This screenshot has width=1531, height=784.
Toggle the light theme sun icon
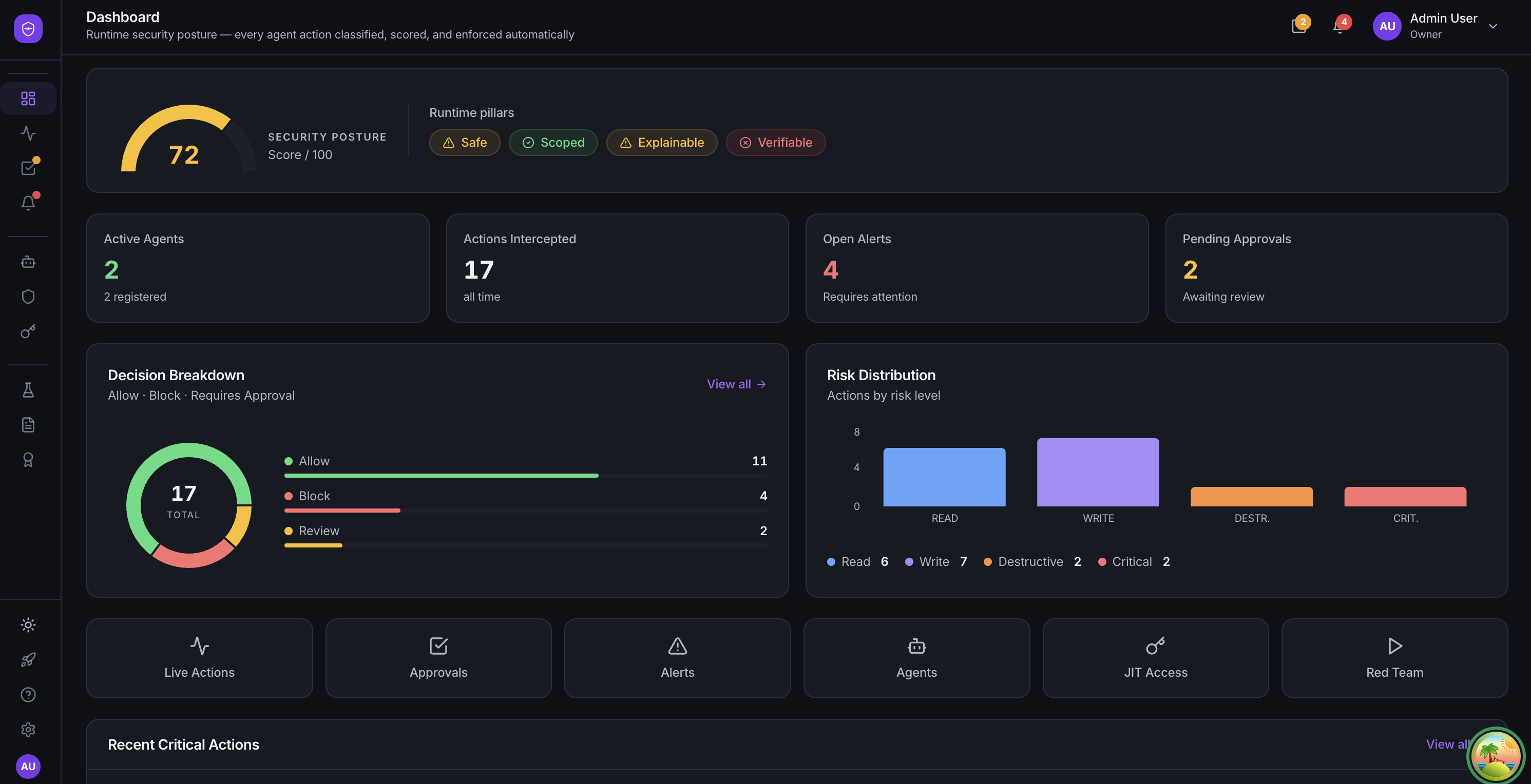pos(28,625)
